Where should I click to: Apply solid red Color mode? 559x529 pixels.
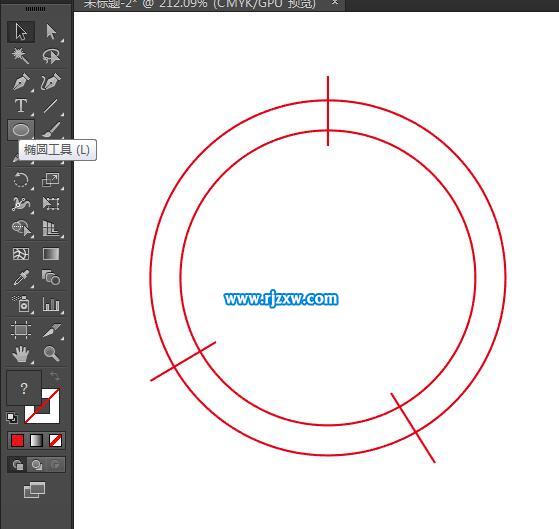point(17,441)
